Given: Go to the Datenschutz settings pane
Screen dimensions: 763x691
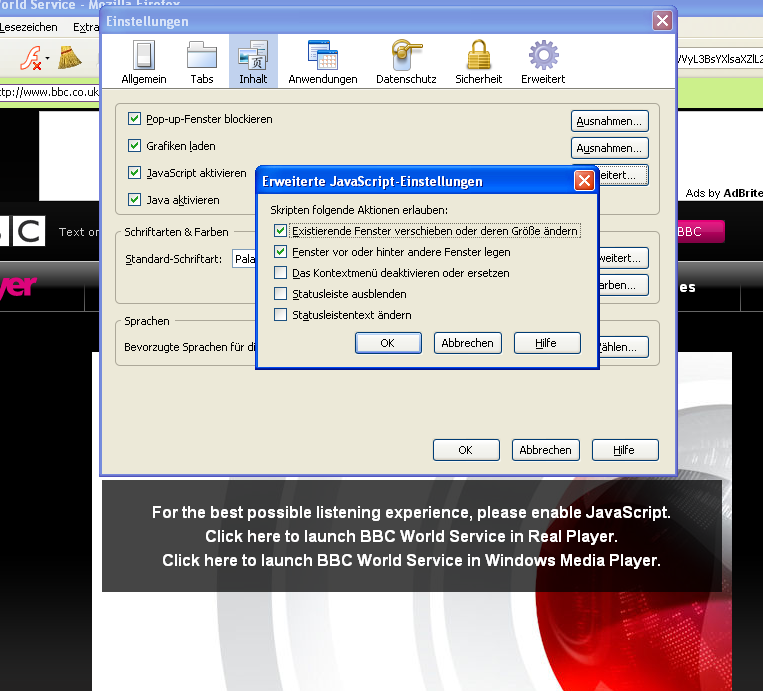Looking at the screenshot, I should (x=406, y=62).
